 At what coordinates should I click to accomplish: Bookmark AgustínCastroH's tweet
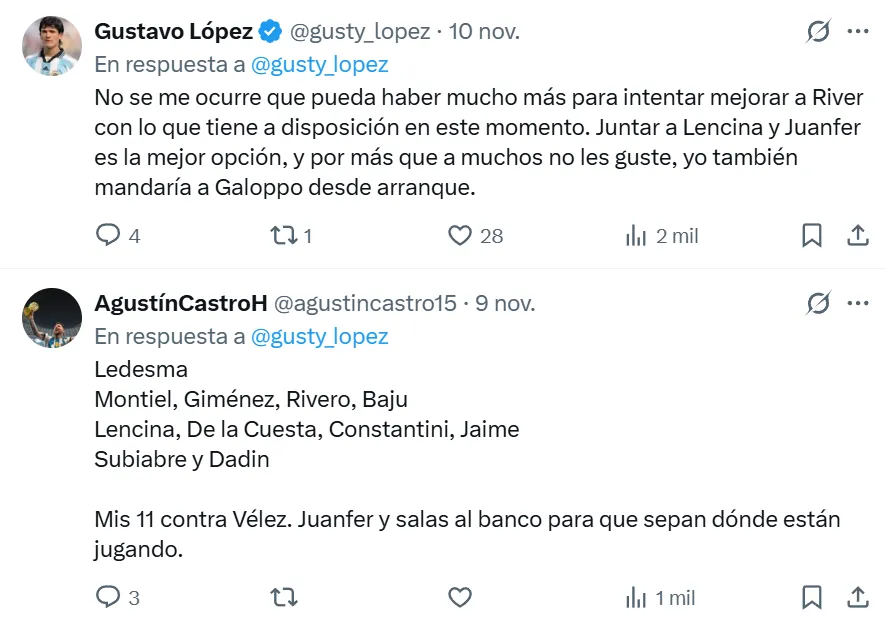click(x=812, y=598)
